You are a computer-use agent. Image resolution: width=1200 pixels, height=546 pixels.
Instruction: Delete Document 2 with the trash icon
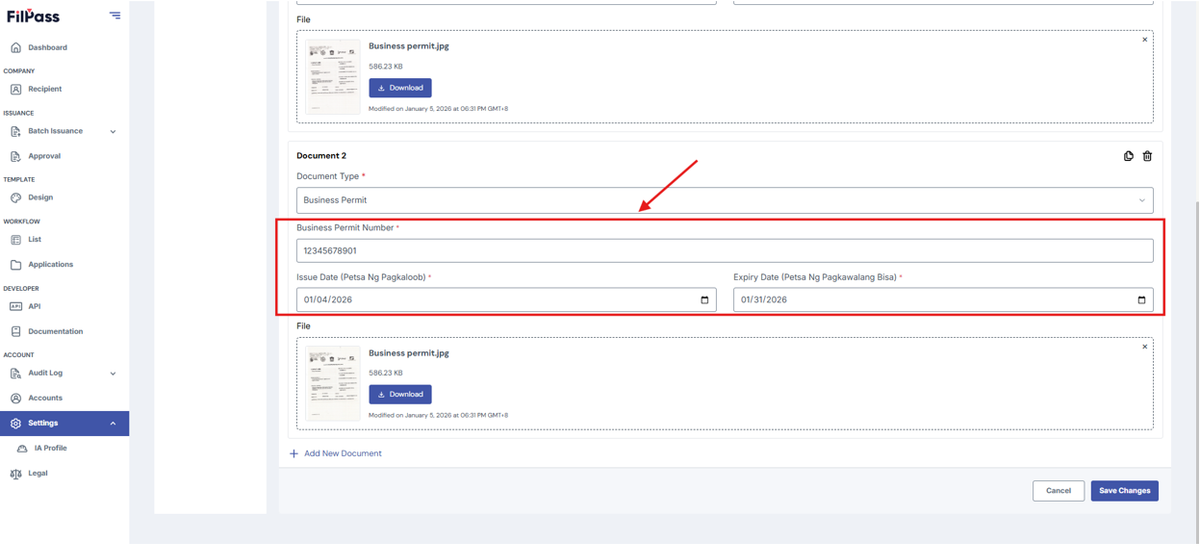[x=1147, y=156]
